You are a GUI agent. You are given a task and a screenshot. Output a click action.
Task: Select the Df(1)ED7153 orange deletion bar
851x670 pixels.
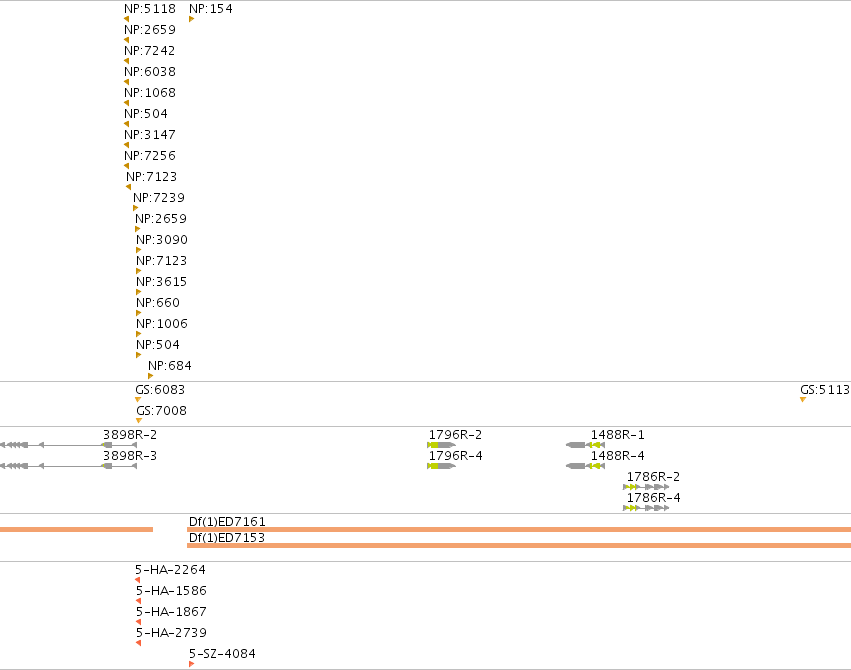(x=519, y=546)
